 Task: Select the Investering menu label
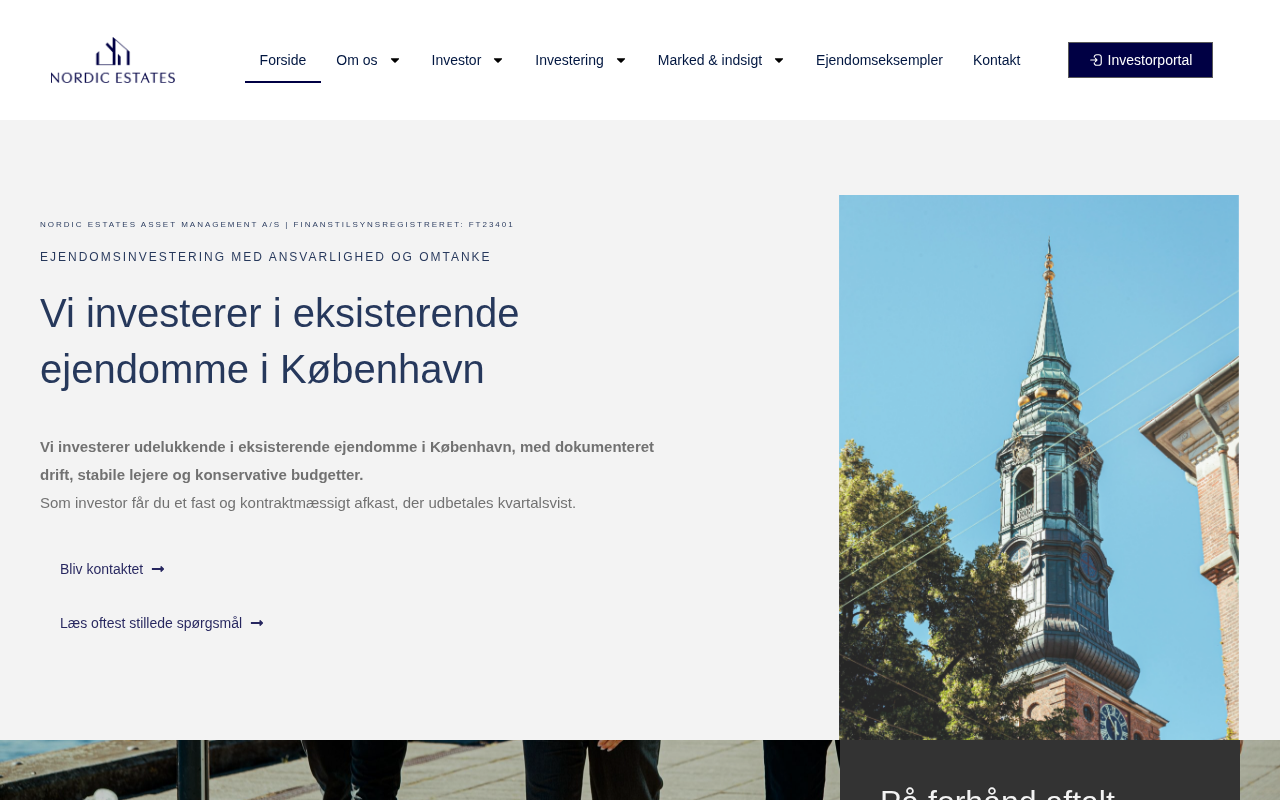coord(569,60)
